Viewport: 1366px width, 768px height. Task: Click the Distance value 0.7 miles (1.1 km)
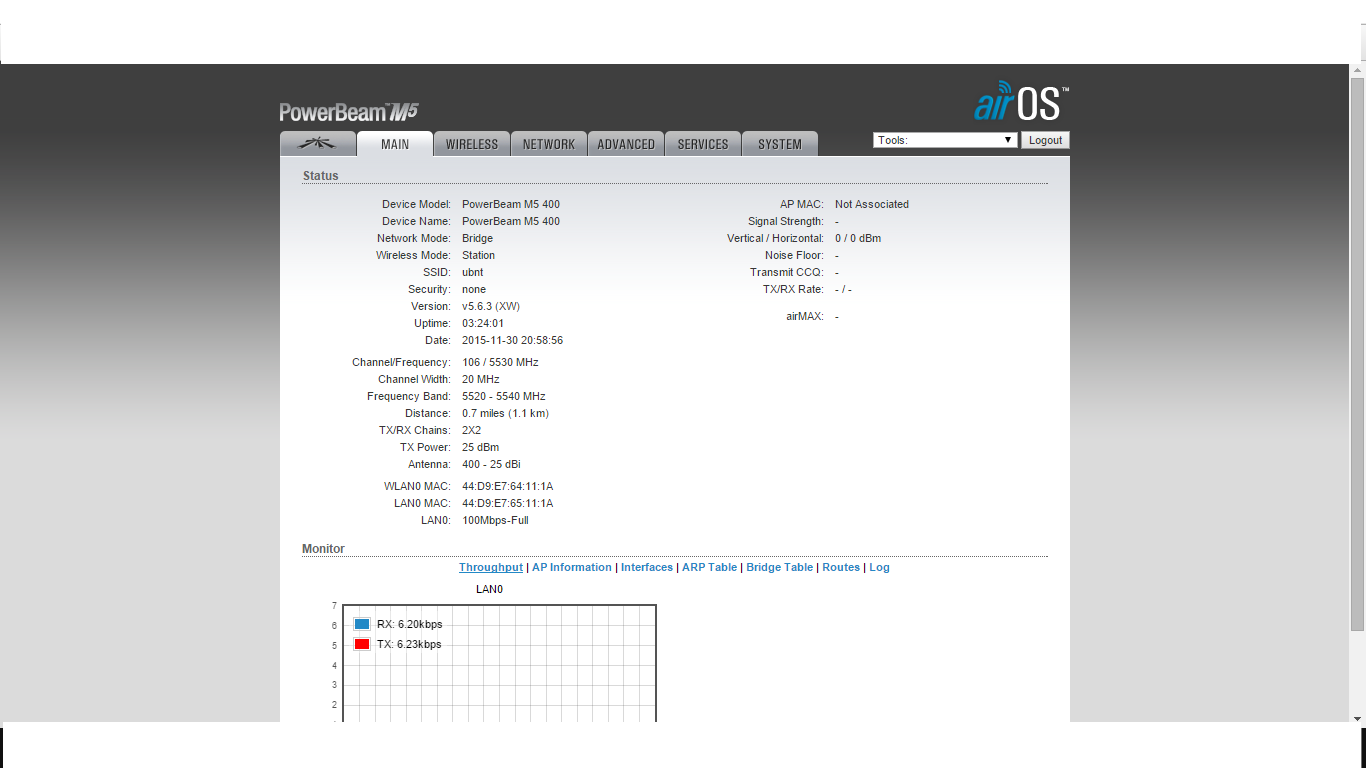point(505,413)
